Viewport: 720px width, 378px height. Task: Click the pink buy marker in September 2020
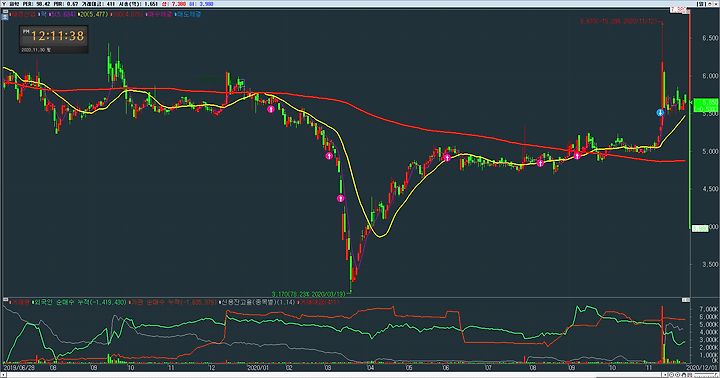coord(578,156)
